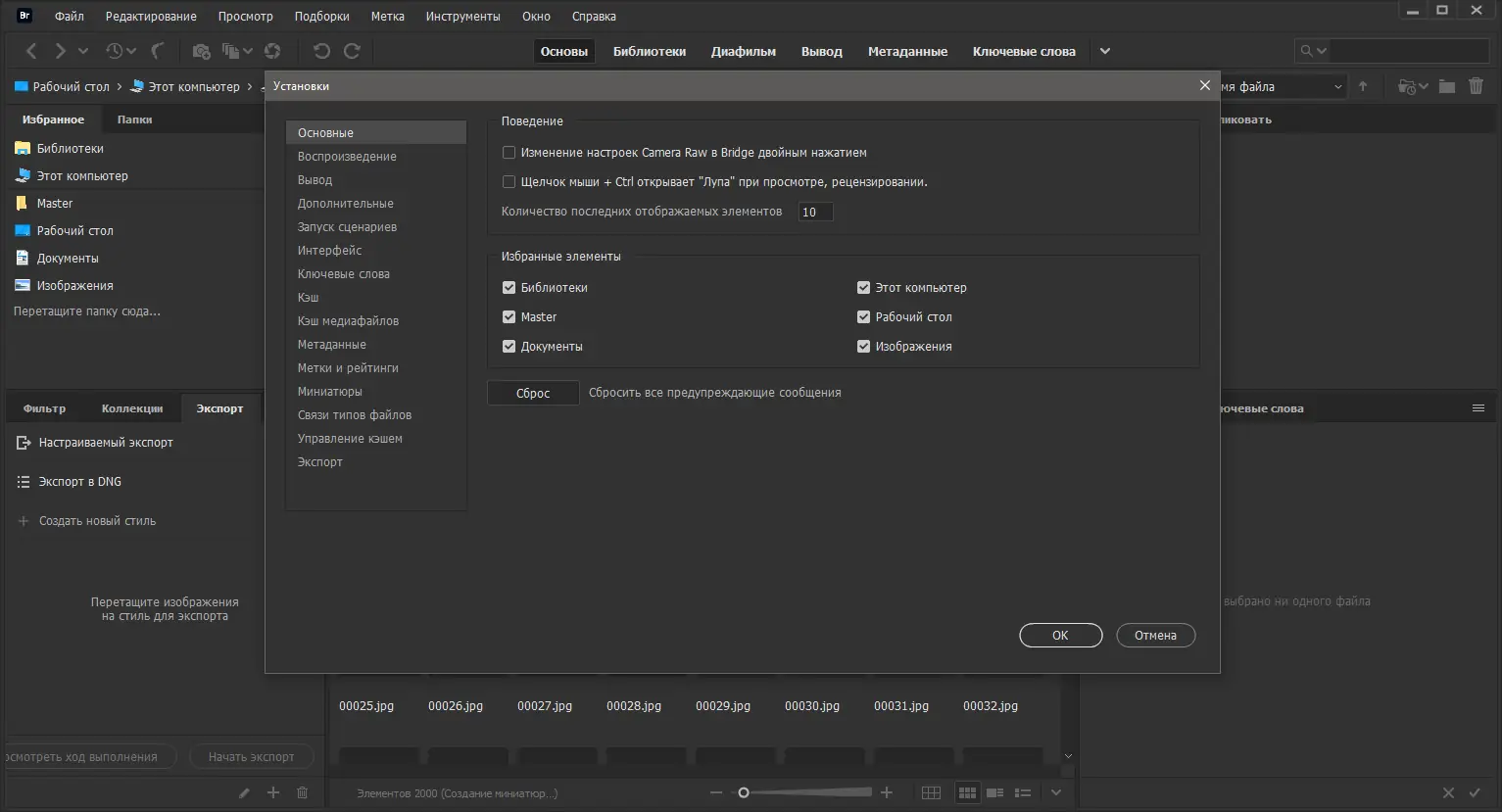Image resolution: width=1502 pixels, height=812 pixels.
Task: Click the recent files clock icon
Action: coord(115,51)
